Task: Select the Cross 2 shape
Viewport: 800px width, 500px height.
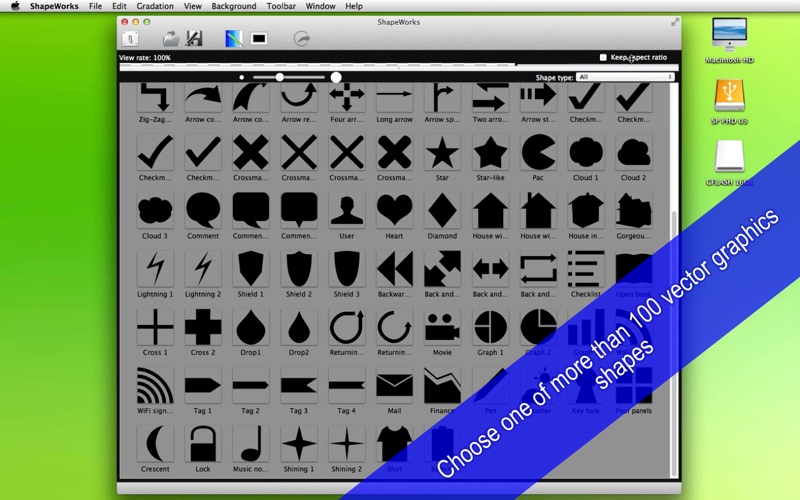Action: point(203,327)
